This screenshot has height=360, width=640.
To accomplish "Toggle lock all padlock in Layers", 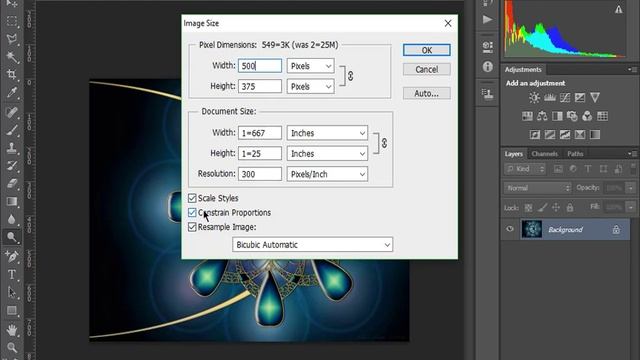I will tap(570, 208).
